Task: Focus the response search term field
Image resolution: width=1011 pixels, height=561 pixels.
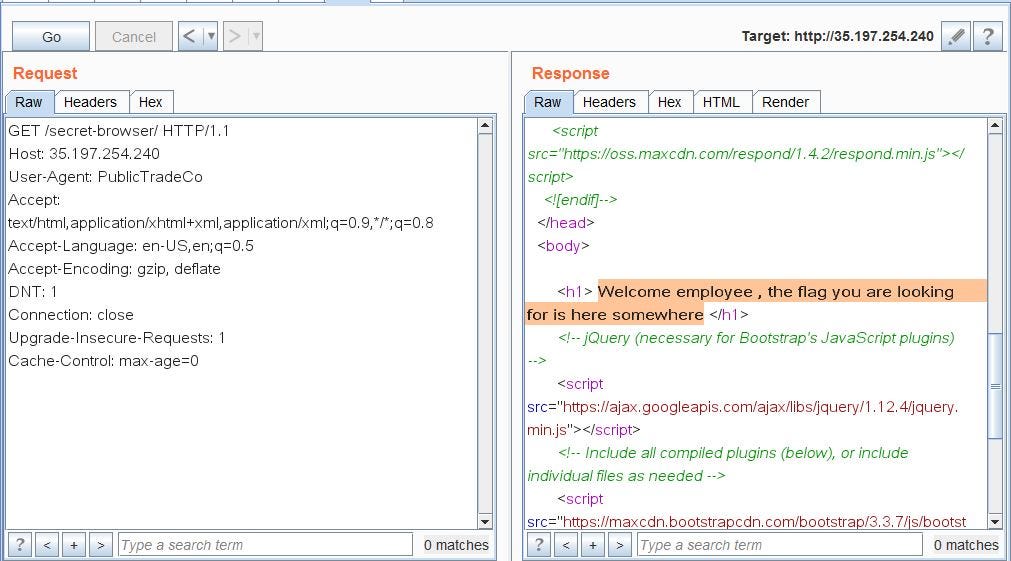Action: (x=780, y=545)
